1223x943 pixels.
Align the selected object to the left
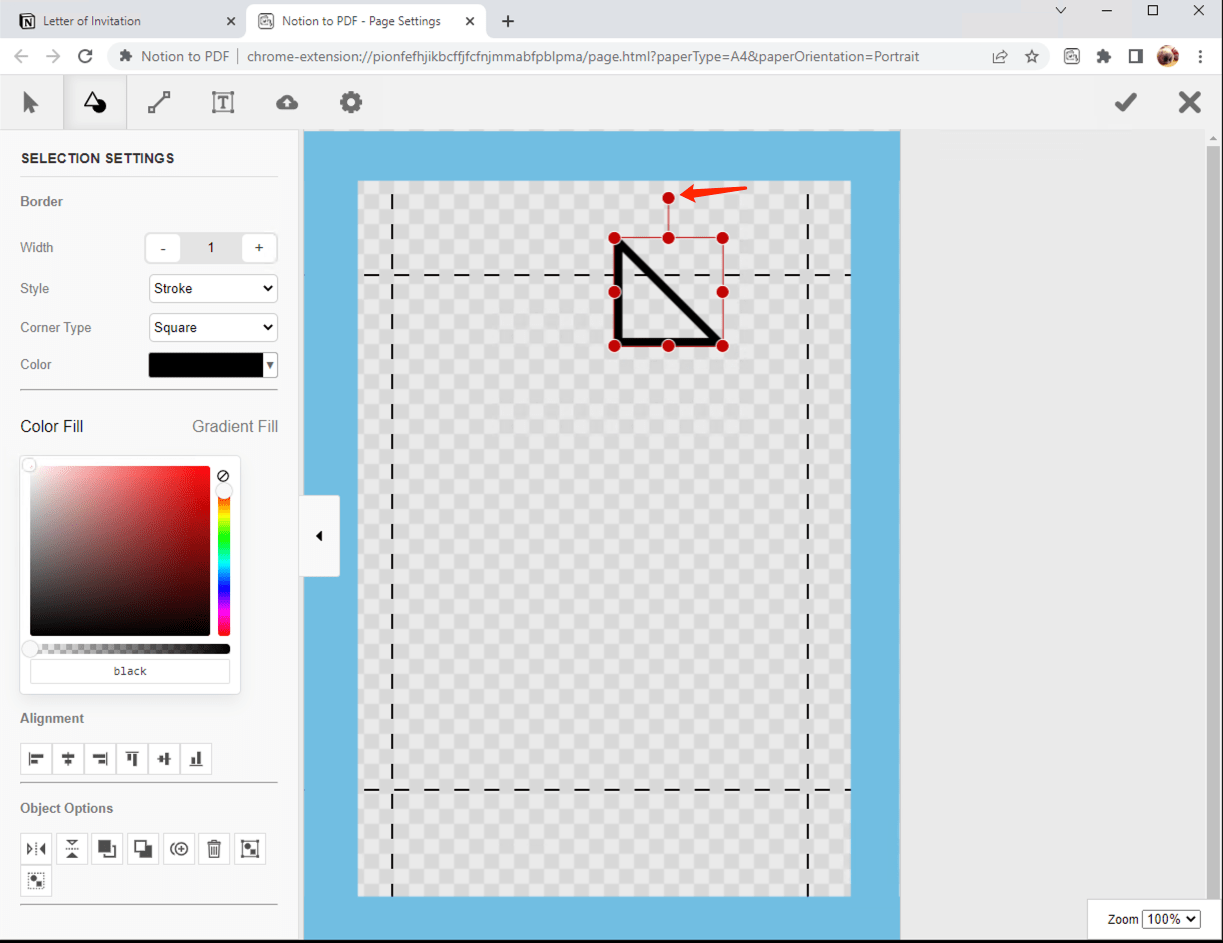(36, 758)
